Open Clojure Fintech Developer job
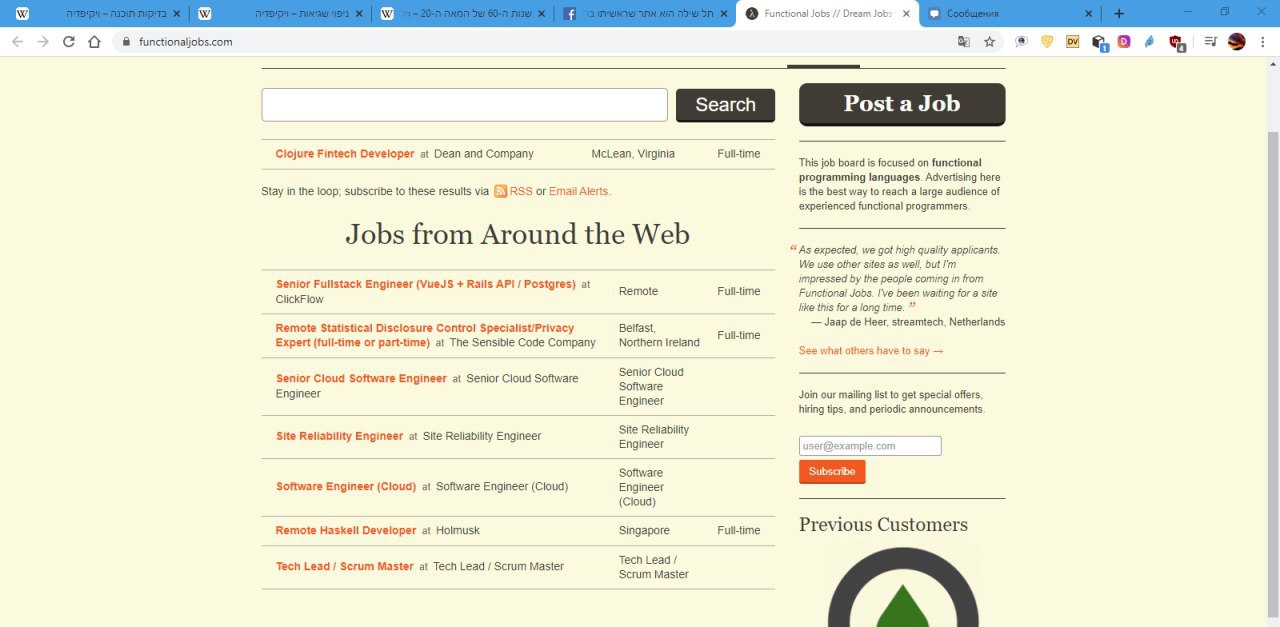The height and width of the screenshot is (627, 1280). click(345, 154)
